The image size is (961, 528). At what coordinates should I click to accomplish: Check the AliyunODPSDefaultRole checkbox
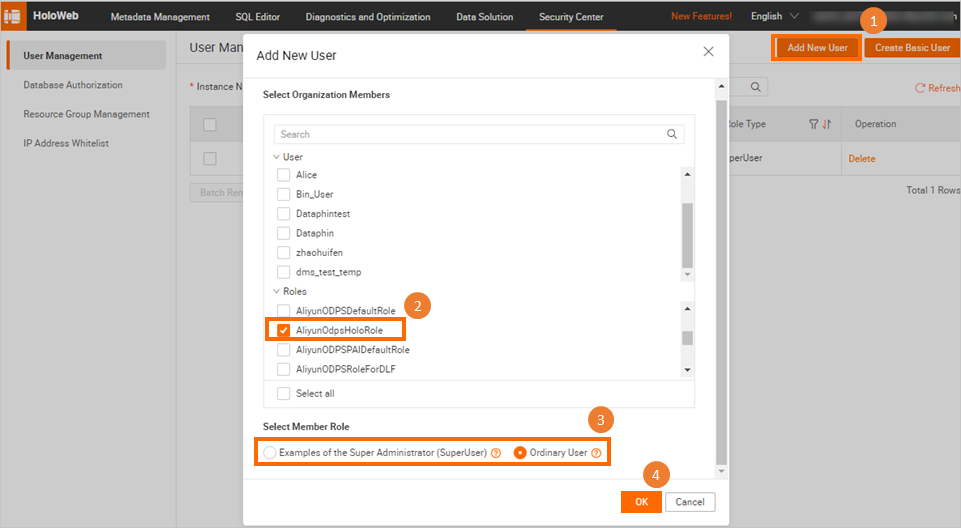click(x=283, y=311)
